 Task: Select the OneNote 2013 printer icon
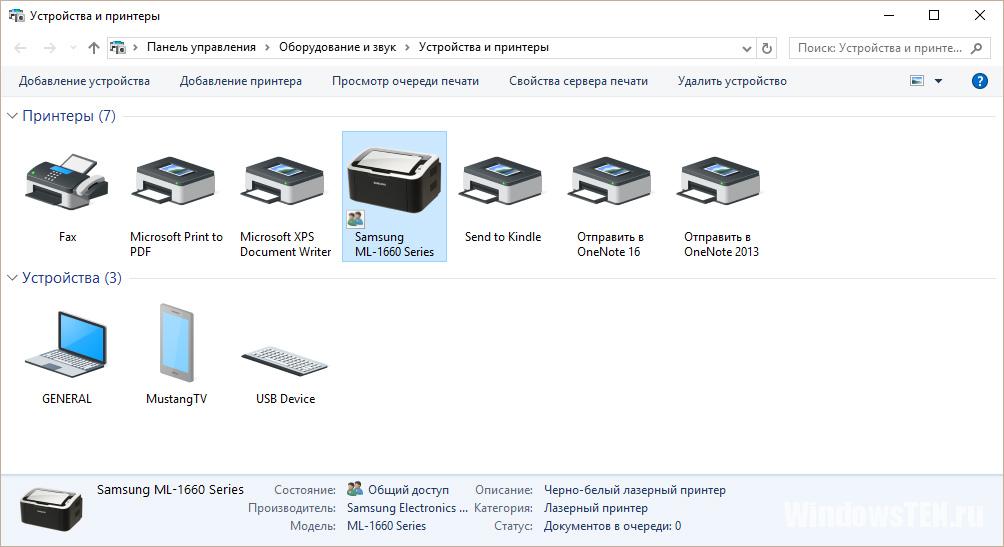[x=720, y=182]
